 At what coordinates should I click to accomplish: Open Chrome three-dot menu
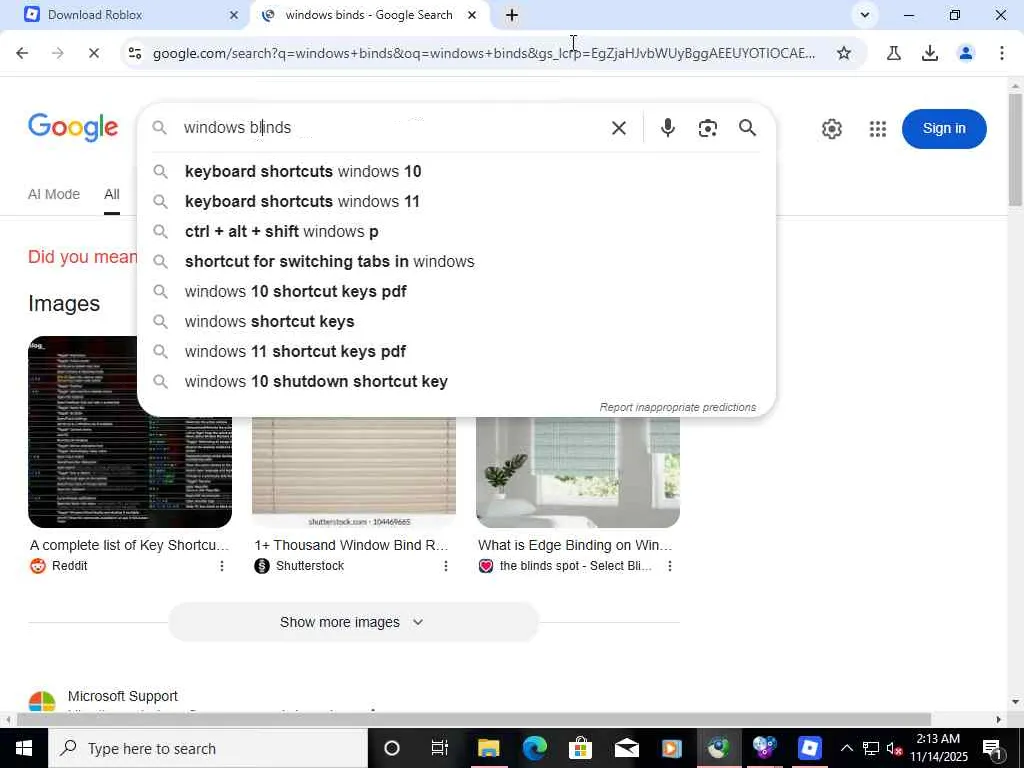click(1002, 53)
